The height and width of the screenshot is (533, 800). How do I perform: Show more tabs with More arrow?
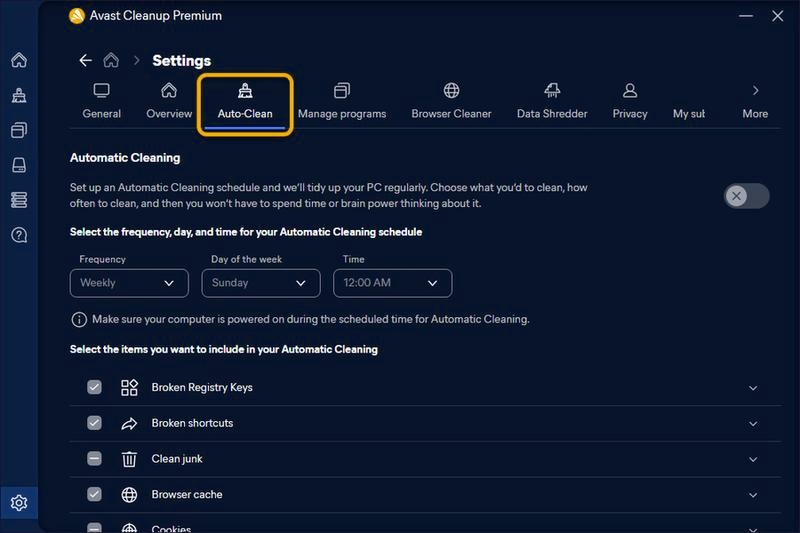coord(755,102)
